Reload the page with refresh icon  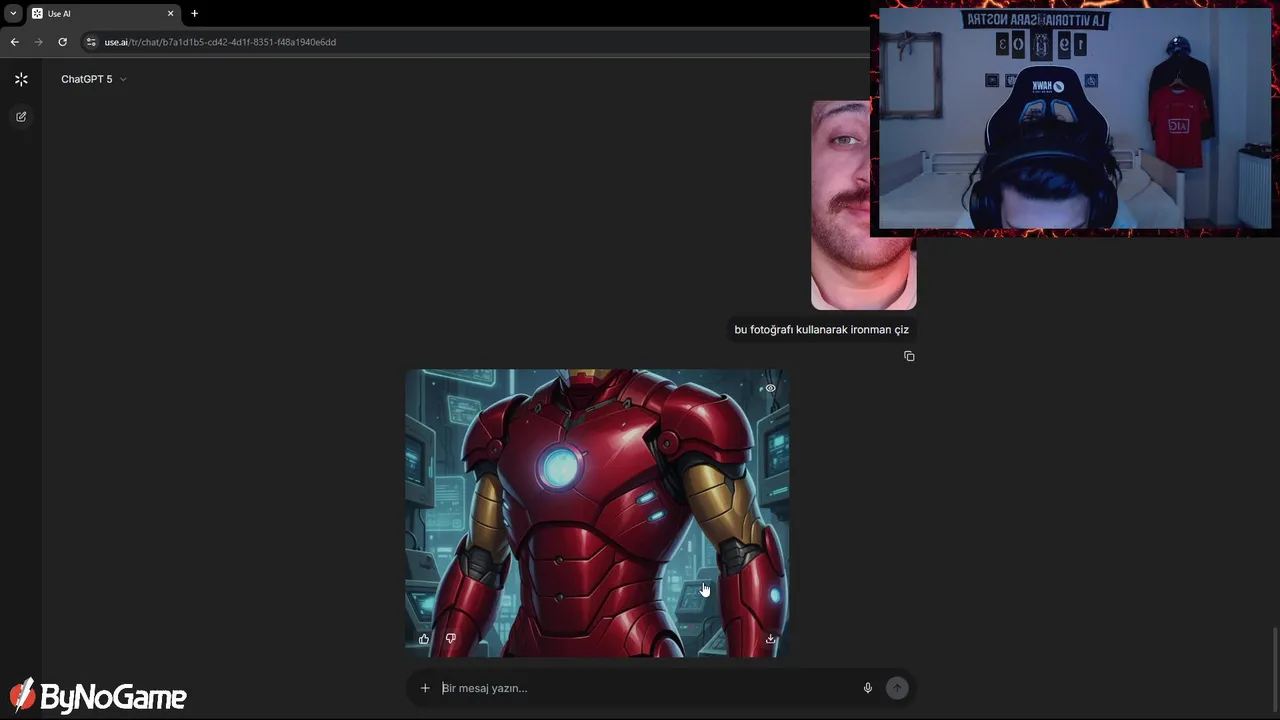click(x=62, y=42)
